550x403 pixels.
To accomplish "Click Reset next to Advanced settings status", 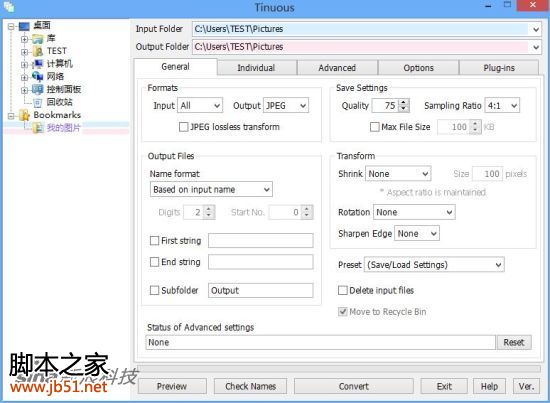I will pos(514,342).
